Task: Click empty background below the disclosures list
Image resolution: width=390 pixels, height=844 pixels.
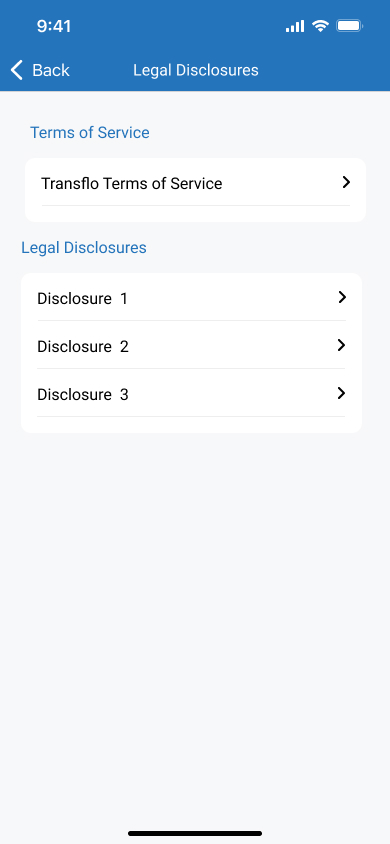Action: coord(195,619)
